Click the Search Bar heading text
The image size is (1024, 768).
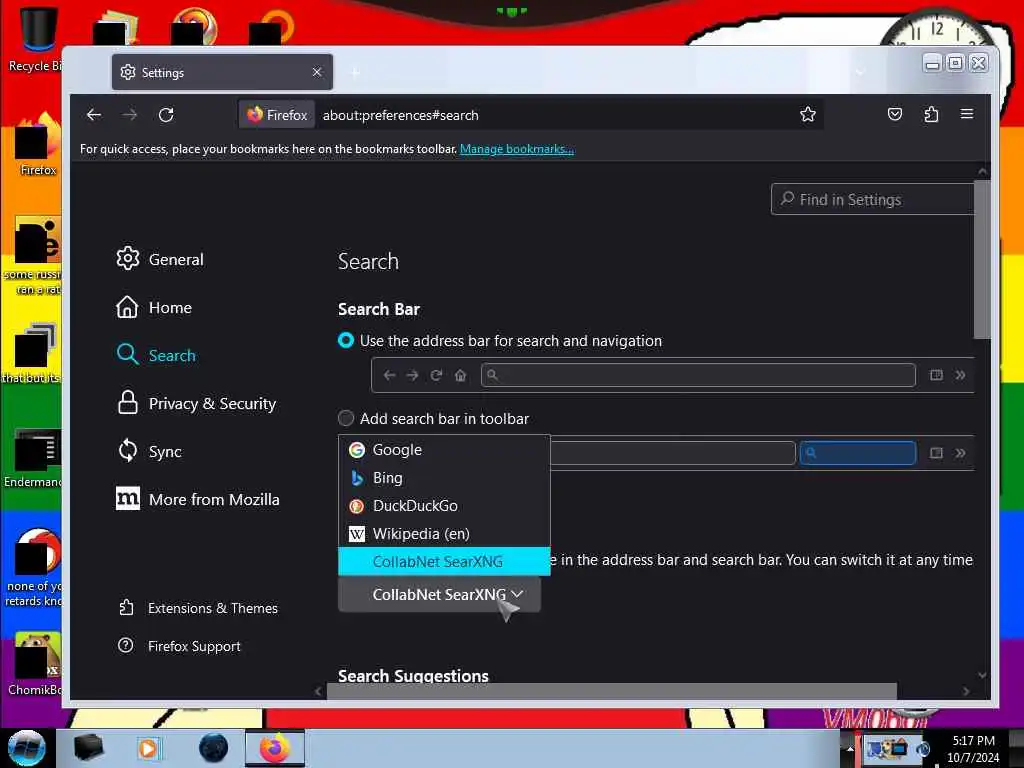tap(379, 309)
